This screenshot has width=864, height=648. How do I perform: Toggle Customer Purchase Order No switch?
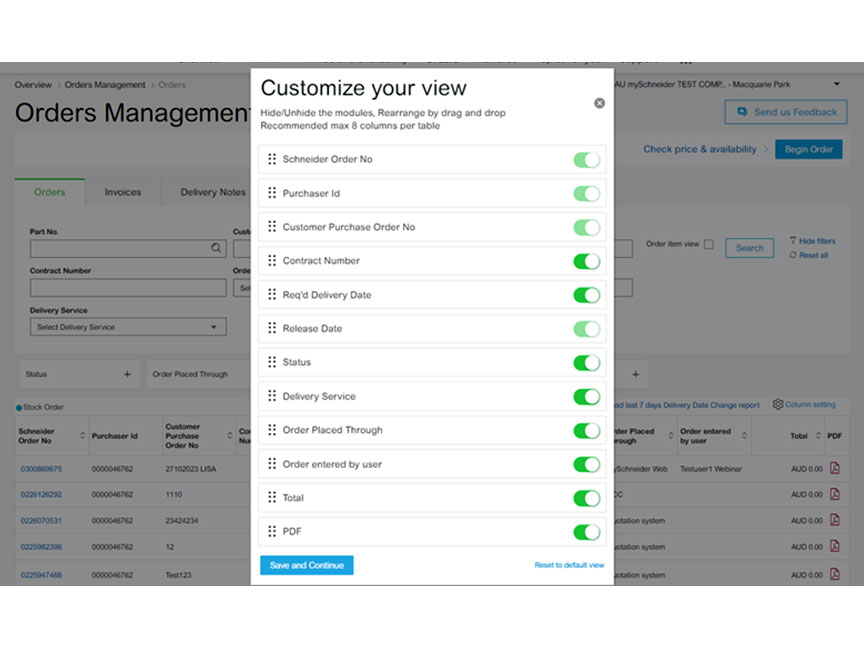pyautogui.click(x=586, y=228)
